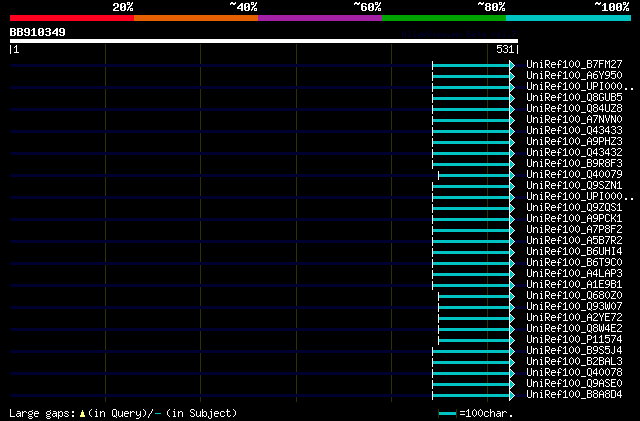This screenshot has height=421, width=640.
Task: Click the cyan alignment bar of UniRef100_B7FM27
Action: pyautogui.click(x=471, y=65)
